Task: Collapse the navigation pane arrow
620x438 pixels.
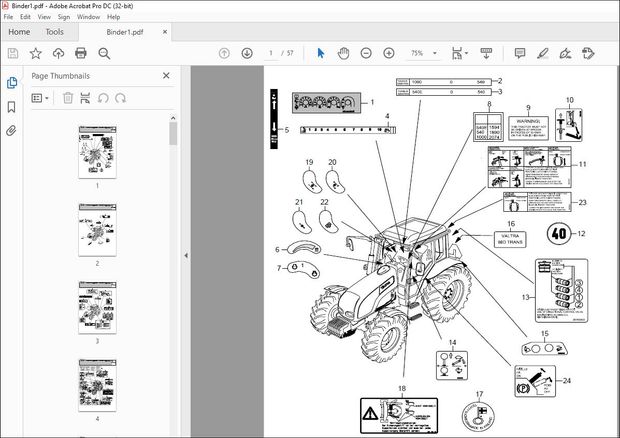Action: tap(186, 255)
